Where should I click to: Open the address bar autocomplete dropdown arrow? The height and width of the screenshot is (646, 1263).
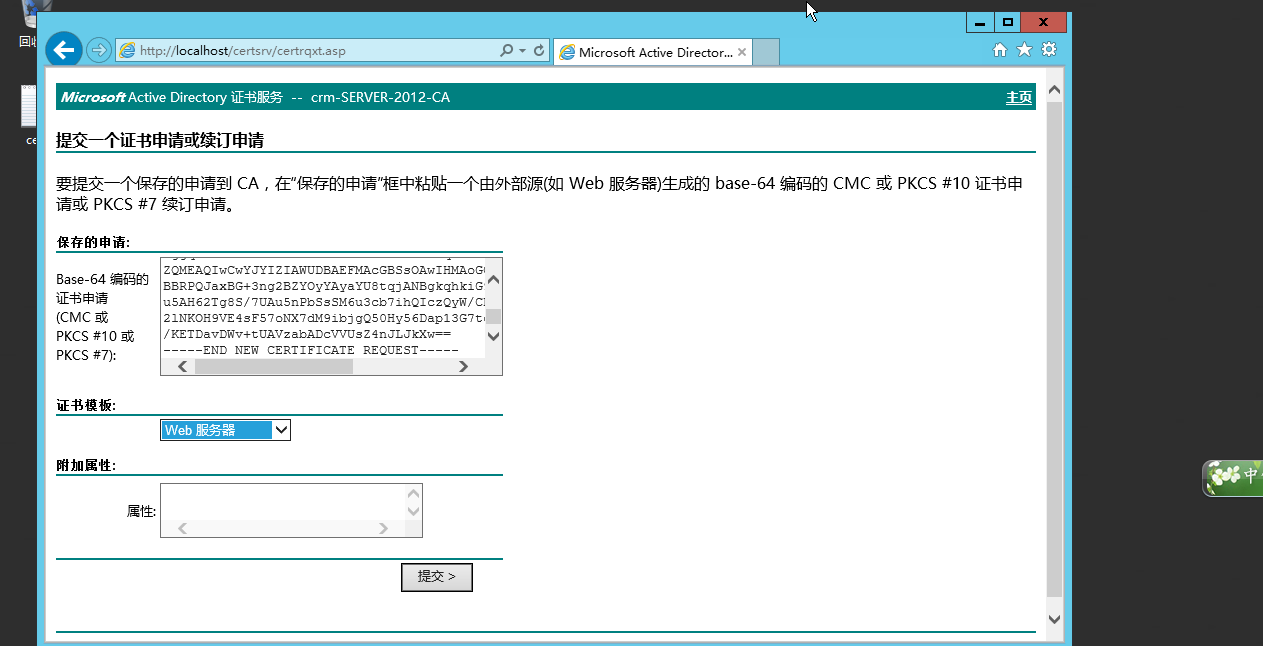523,50
